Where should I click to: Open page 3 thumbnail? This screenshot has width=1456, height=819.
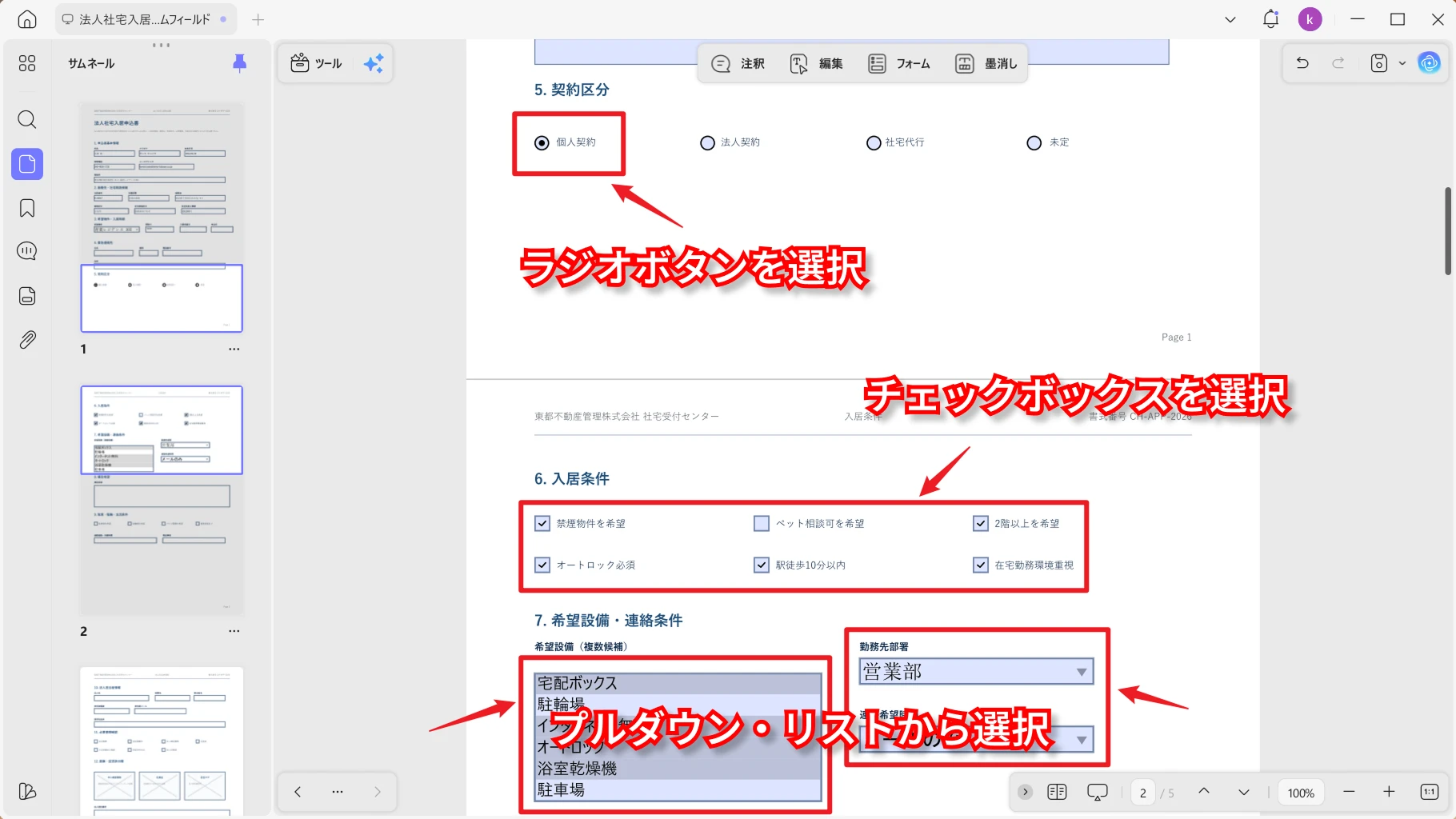(x=162, y=741)
